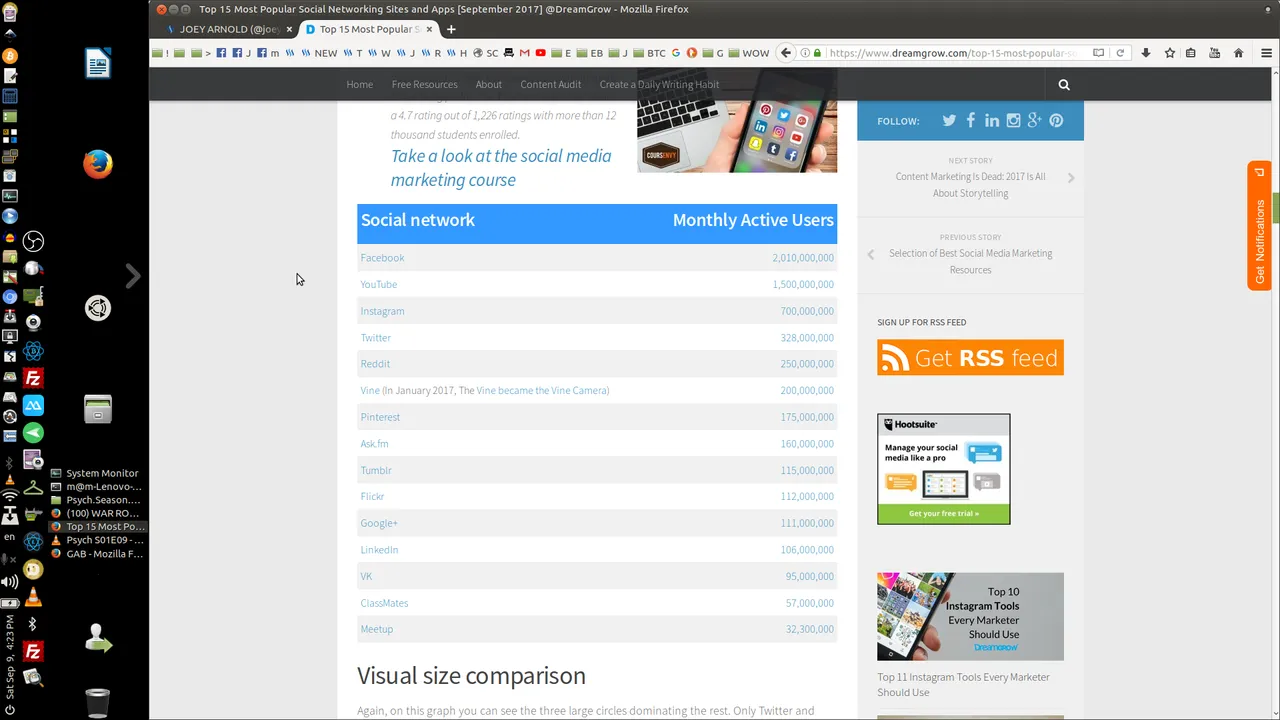Launch FileZilla from the upper launcher icon
Viewport: 1280px width, 720px height.
click(x=33, y=378)
